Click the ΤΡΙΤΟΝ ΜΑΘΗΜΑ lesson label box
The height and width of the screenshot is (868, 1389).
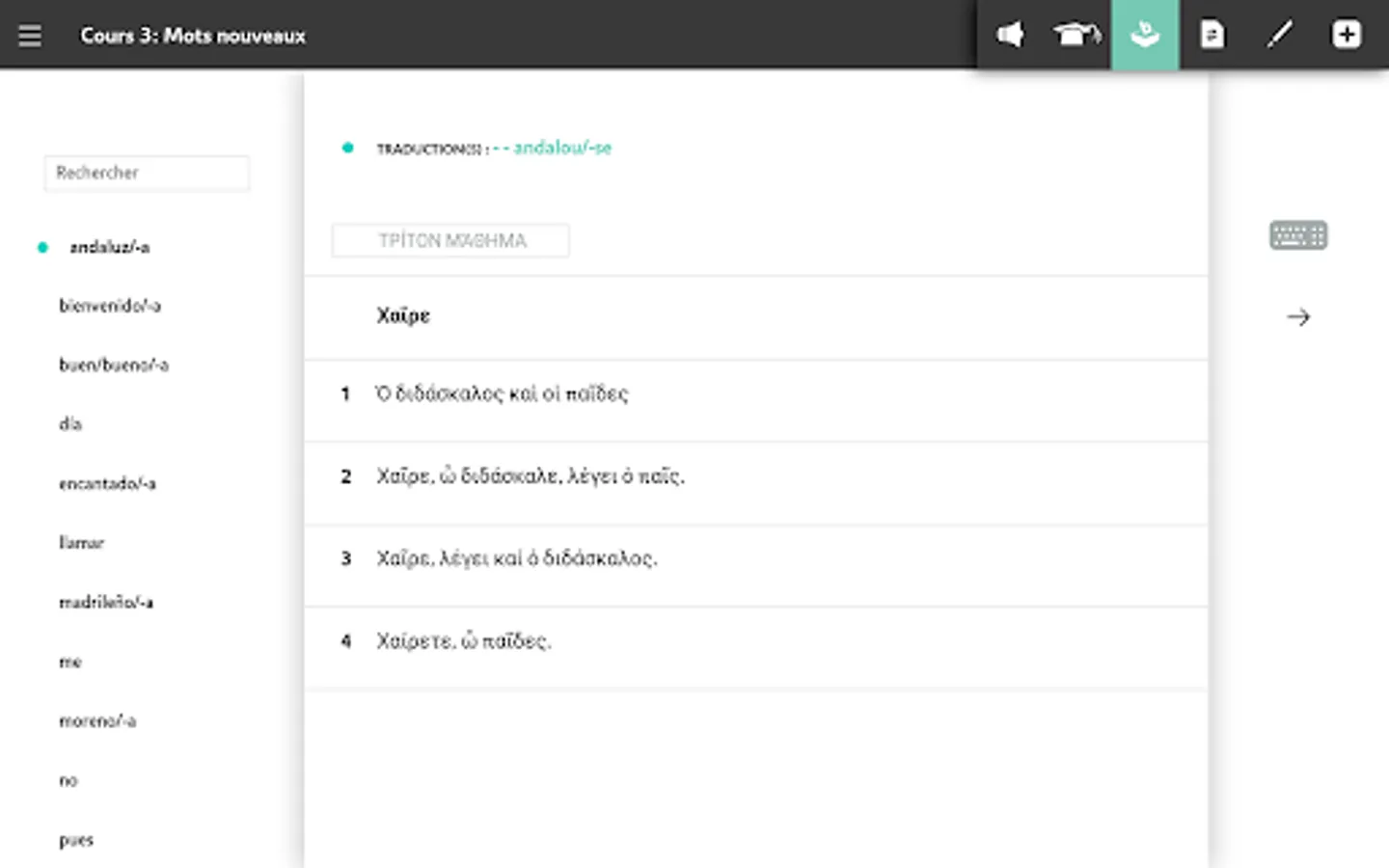click(450, 240)
